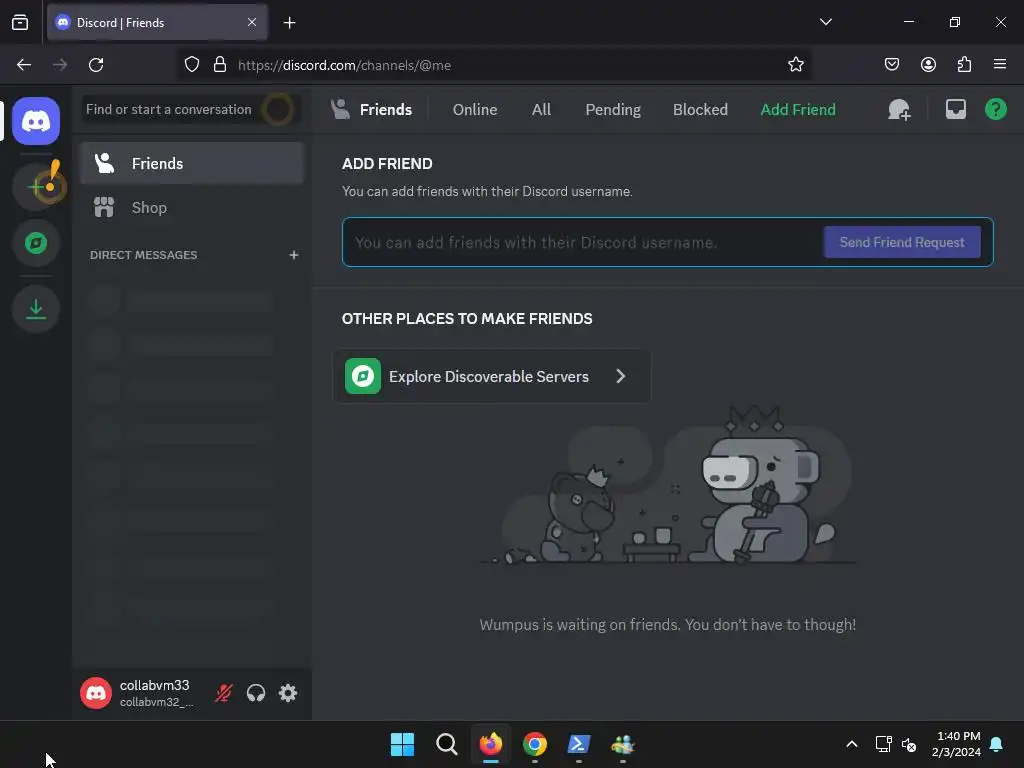Bookmark this page with star icon
The height and width of the screenshot is (768, 1024).
(795, 65)
